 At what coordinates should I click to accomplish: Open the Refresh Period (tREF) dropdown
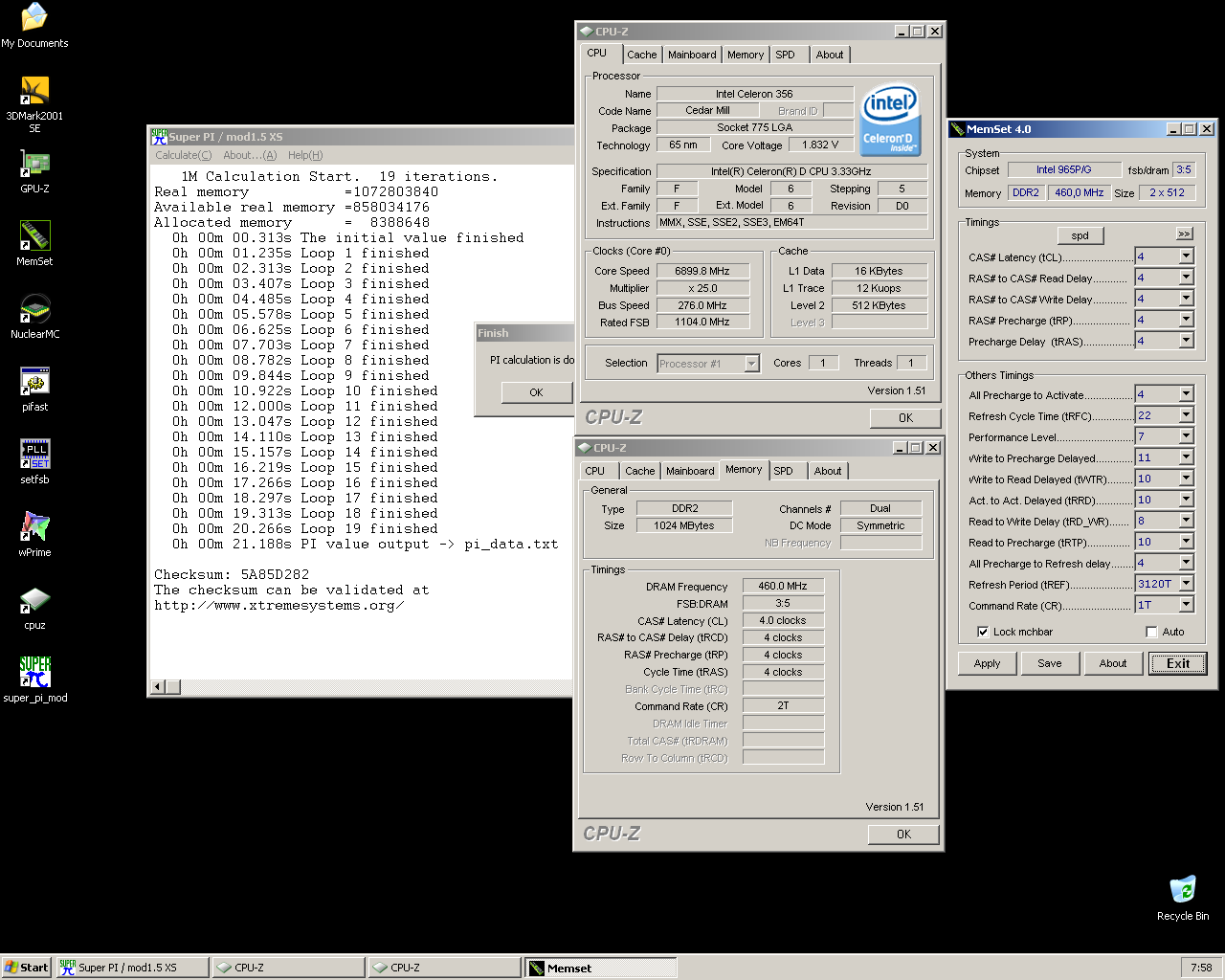[1187, 584]
